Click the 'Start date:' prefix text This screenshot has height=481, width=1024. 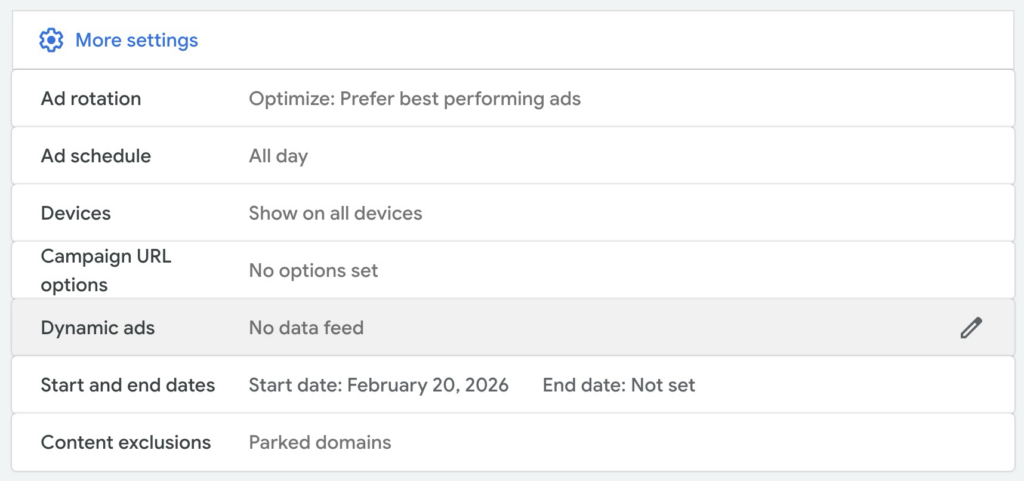tap(295, 385)
